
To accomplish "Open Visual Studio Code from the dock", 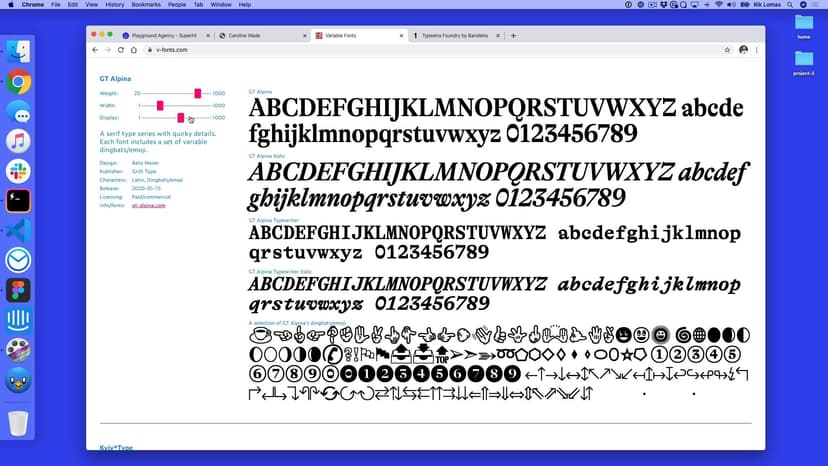I will [18, 230].
